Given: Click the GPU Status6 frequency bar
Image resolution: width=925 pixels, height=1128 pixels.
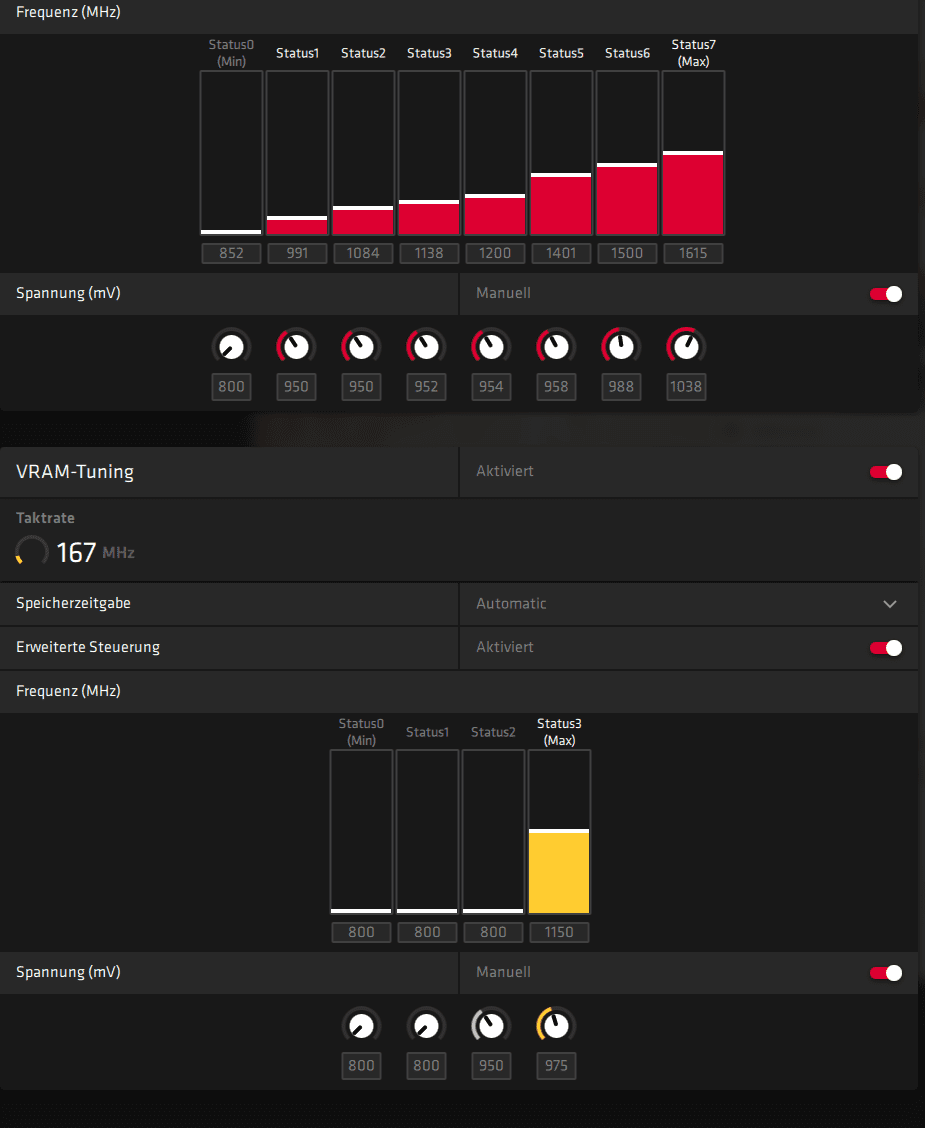Looking at the screenshot, I should pos(627,153).
